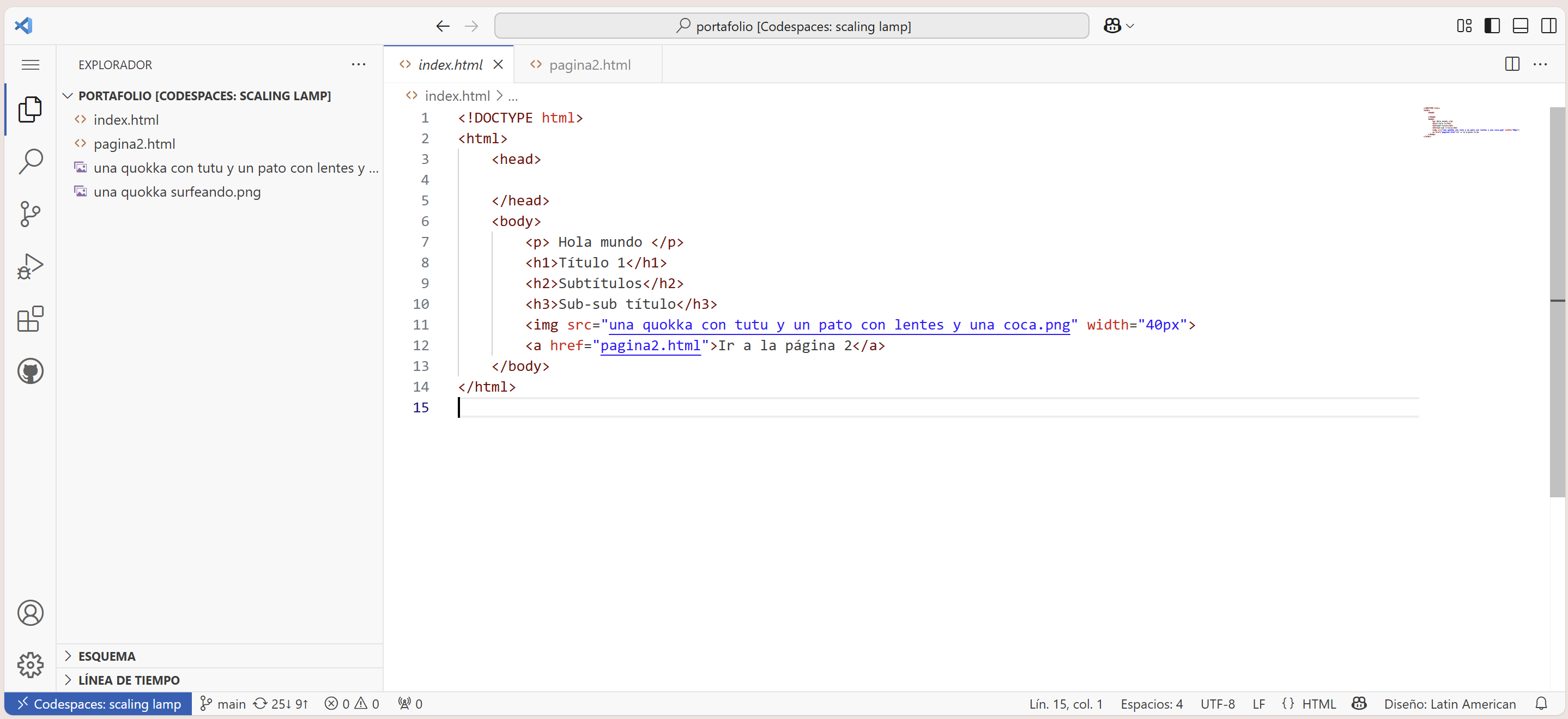Change indentation via Espacios: 4
Viewport: 1568px width, 719px height.
(1152, 704)
